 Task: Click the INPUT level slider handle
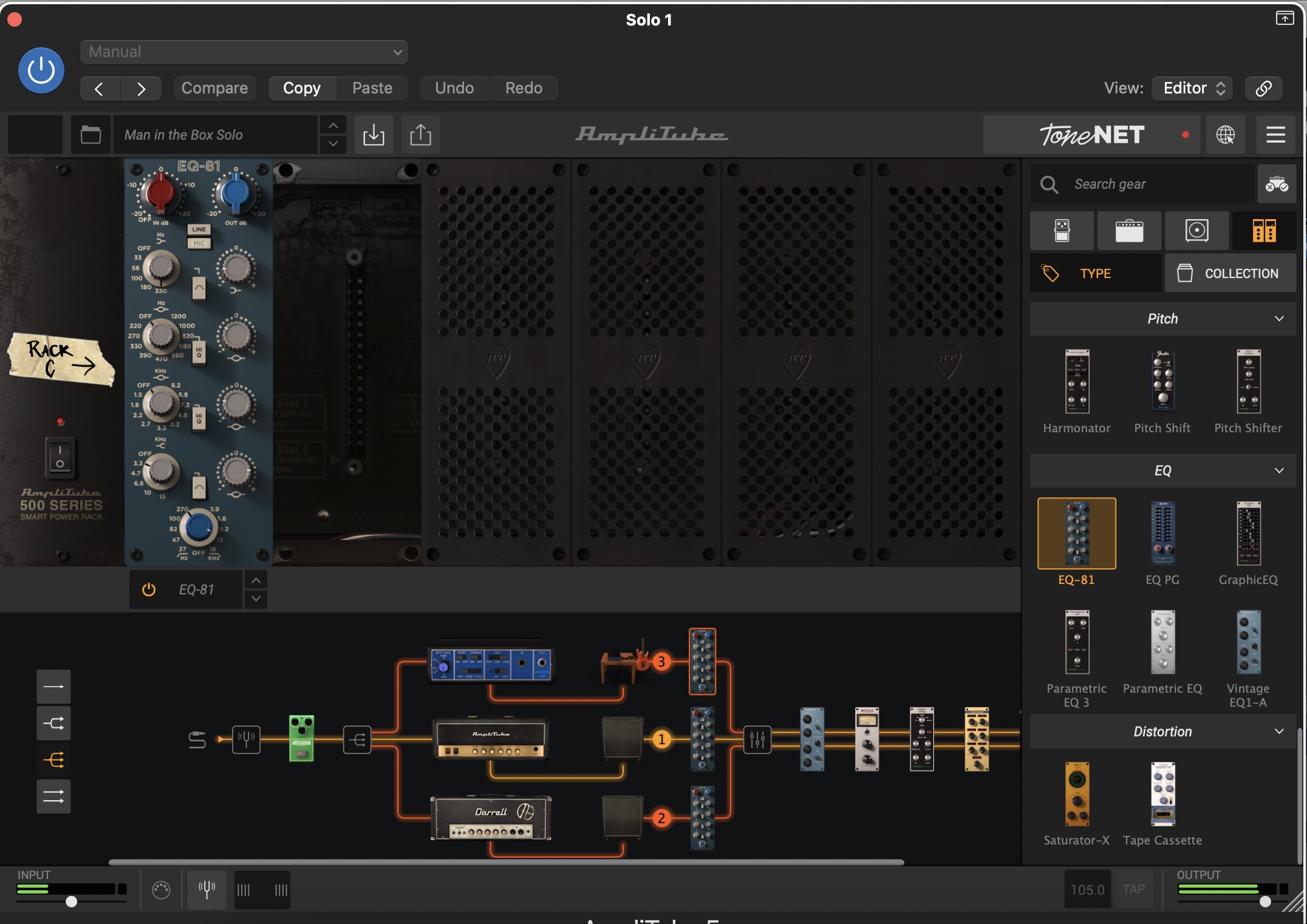(x=72, y=902)
